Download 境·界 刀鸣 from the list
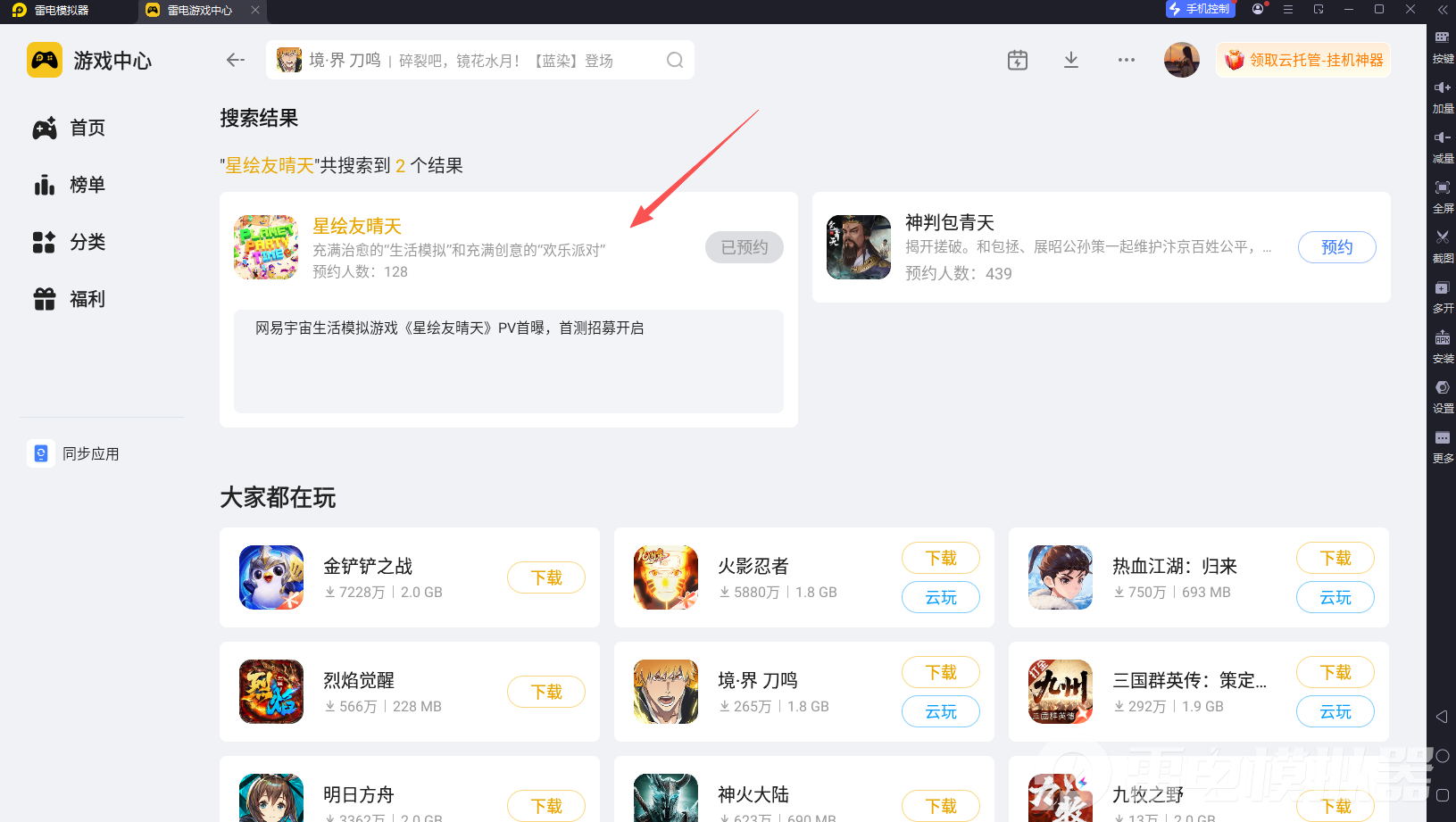Image resolution: width=1456 pixels, height=822 pixels. [941, 672]
